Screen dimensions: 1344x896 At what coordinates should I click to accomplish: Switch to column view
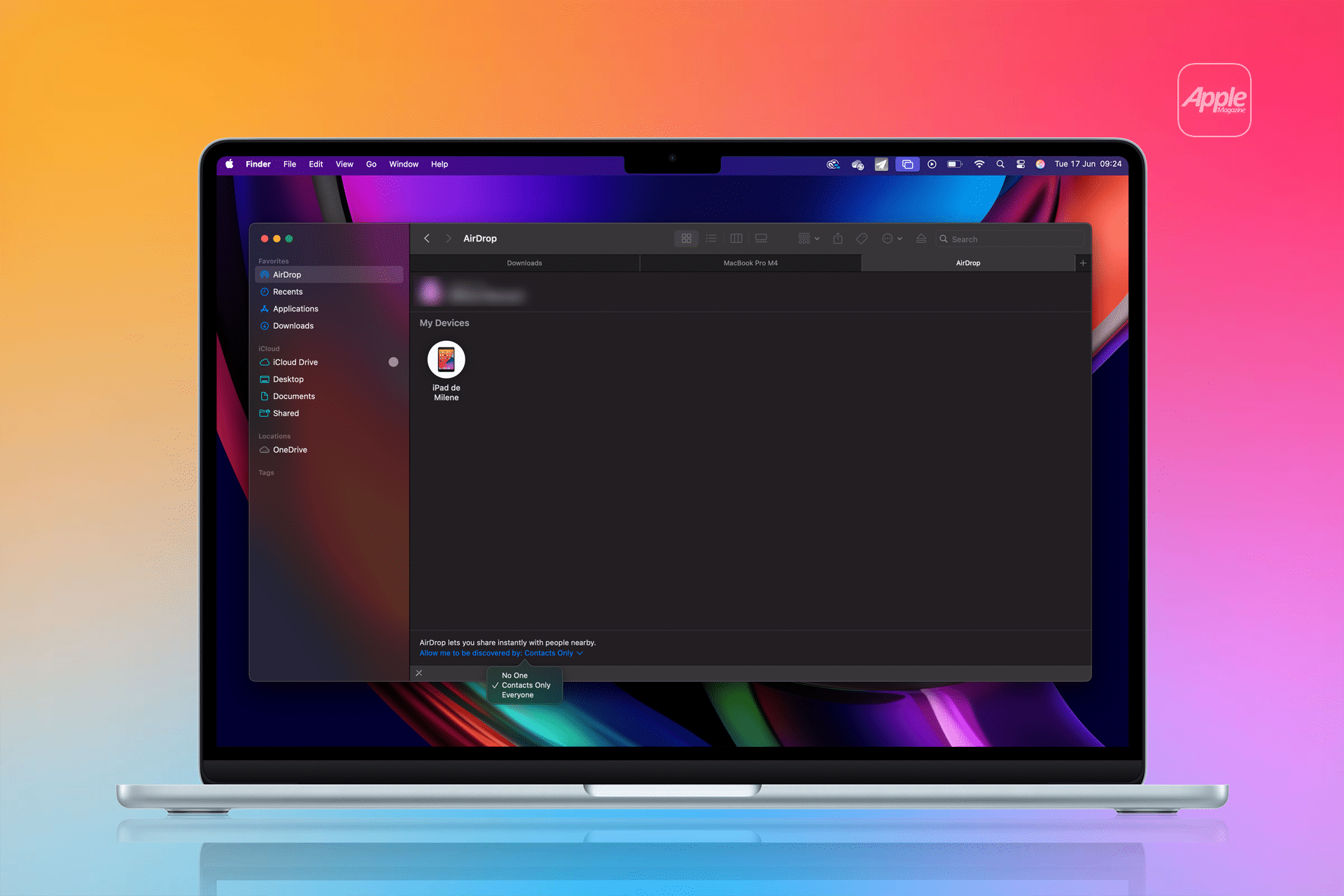click(736, 239)
